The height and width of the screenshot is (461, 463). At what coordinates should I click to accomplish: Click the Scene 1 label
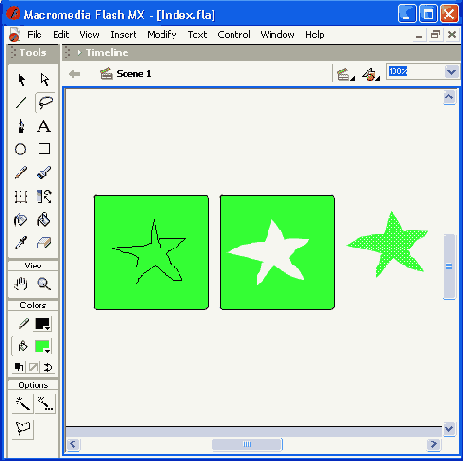click(x=134, y=74)
